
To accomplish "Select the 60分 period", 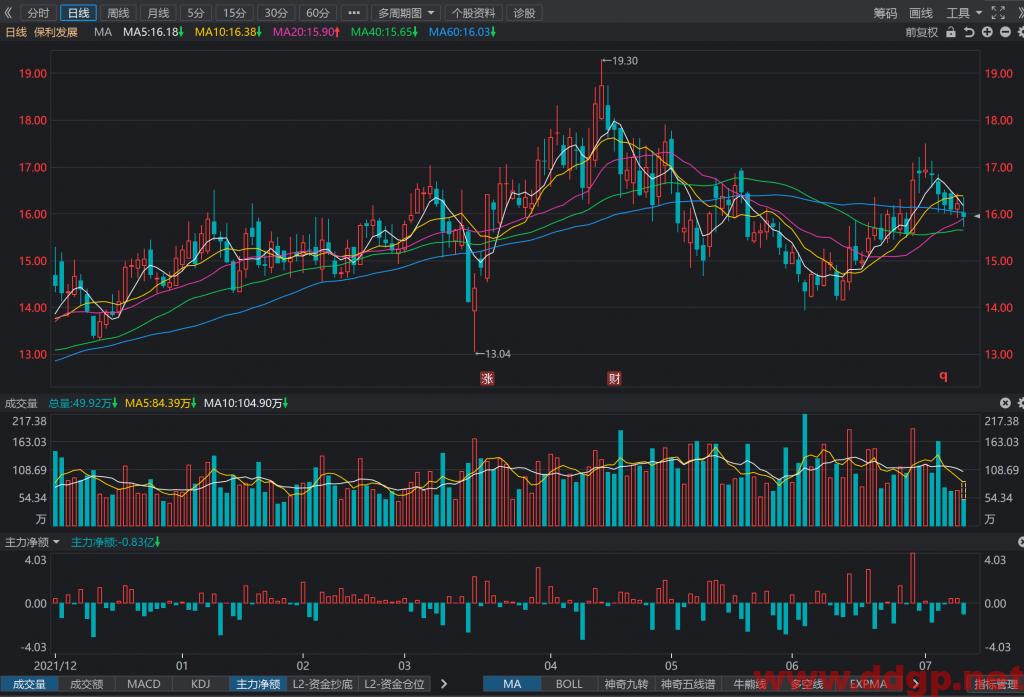I will pyautogui.click(x=318, y=12).
